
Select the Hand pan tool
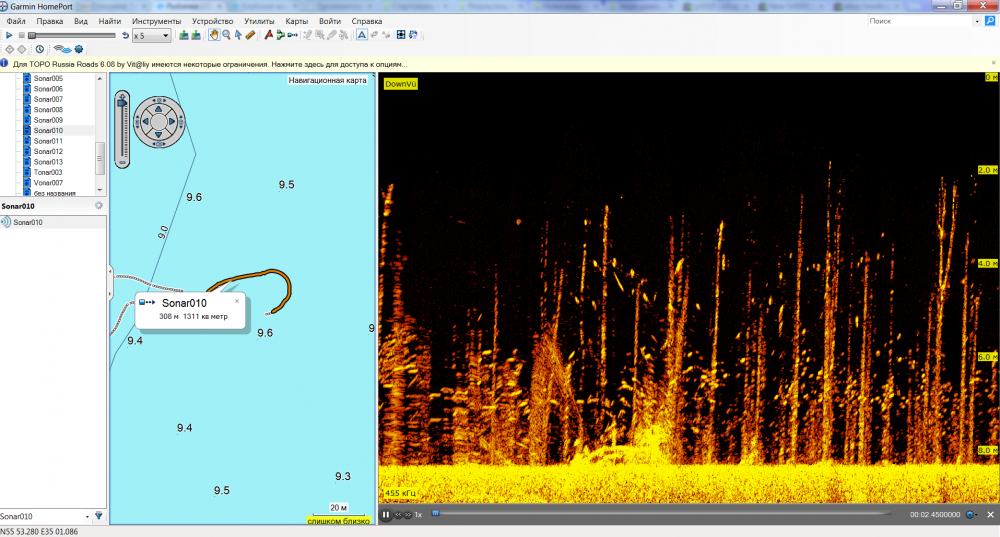(x=214, y=35)
